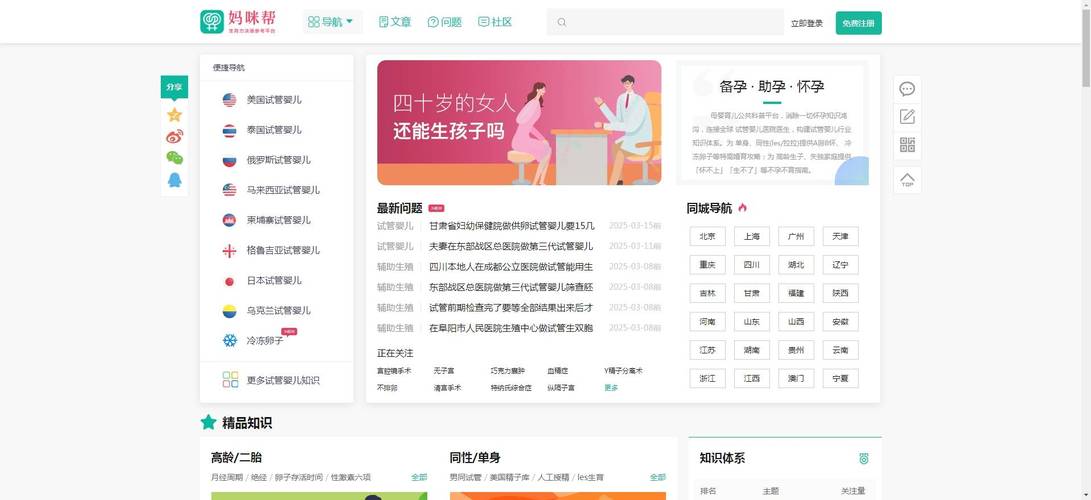The height and width of the screenshot is (500, 1091).
Task: Open question 甘肃省妇幼保健院做供卵试管婴儿要15几
Action: (x=511, y=226)
